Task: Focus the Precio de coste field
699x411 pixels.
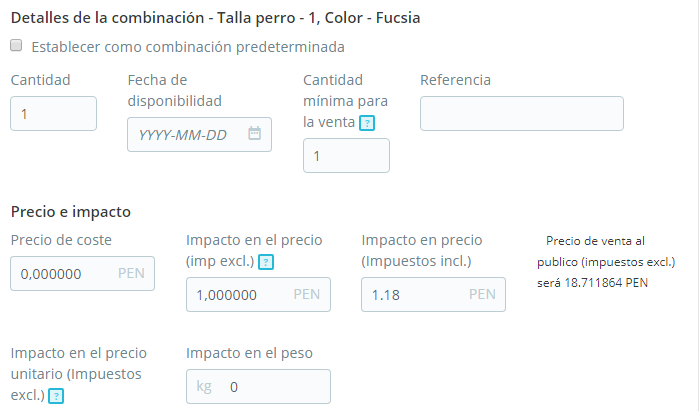Action: pyautogui.click(x=64, y=273)
